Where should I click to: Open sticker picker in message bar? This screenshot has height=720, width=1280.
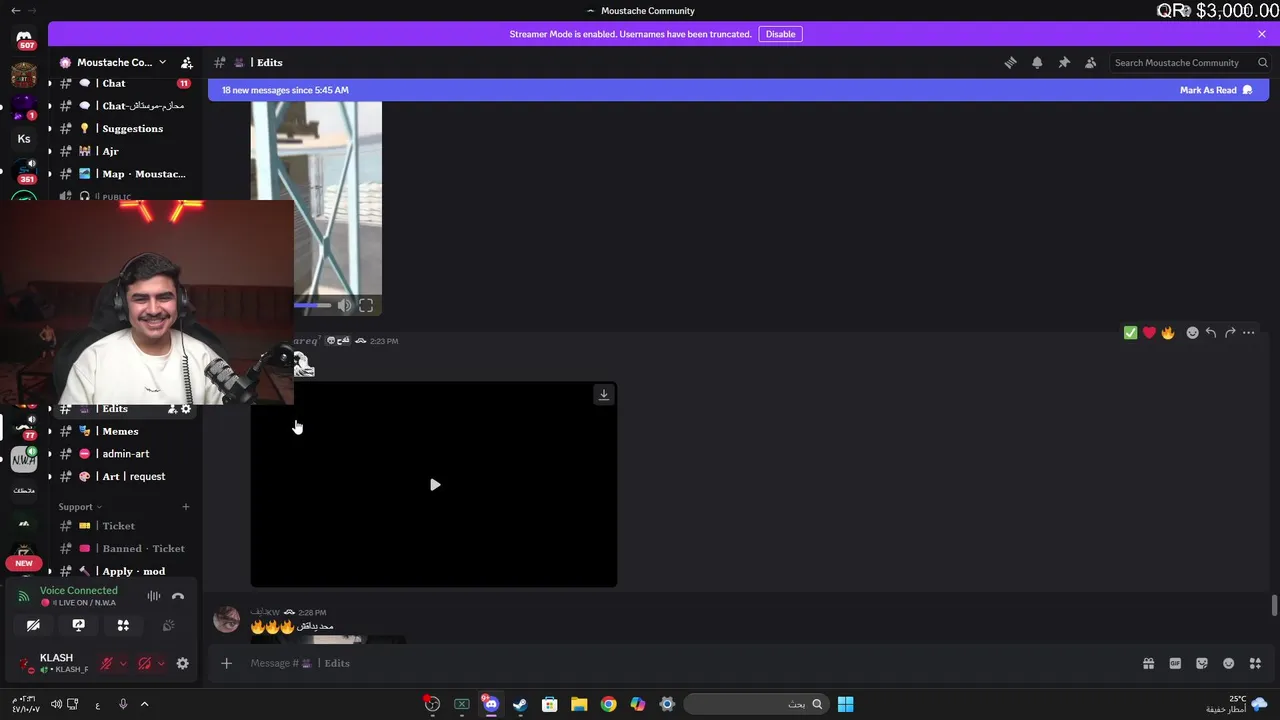click(1202, 663)
